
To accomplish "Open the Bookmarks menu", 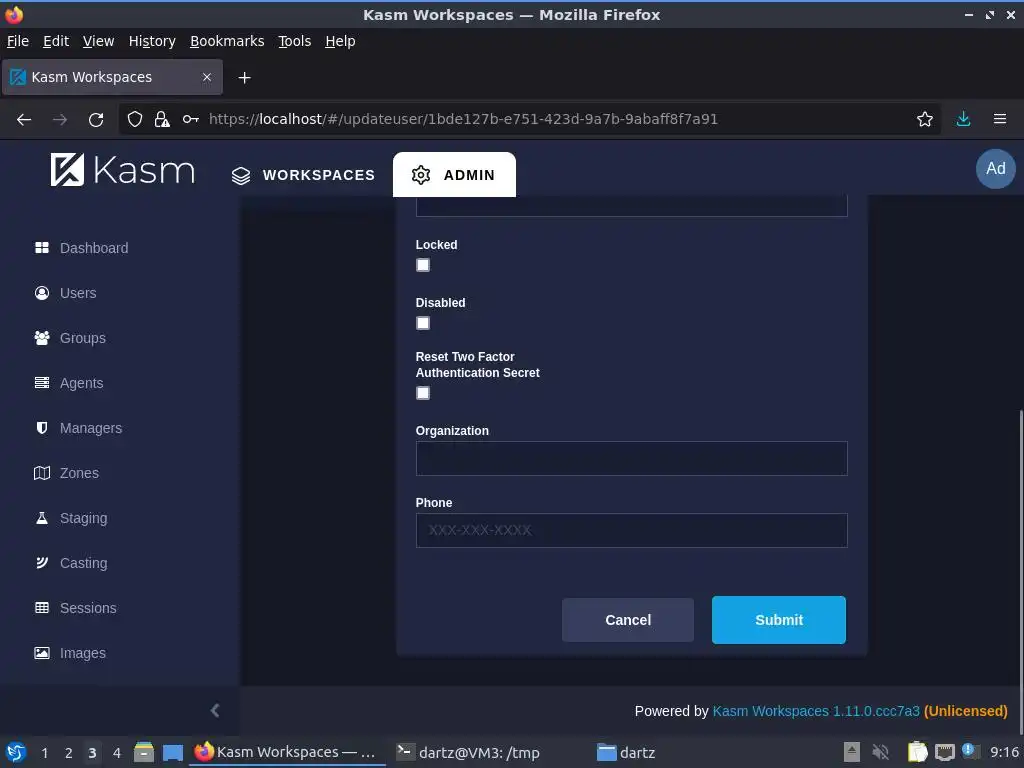I will click(x=227, y=41).
